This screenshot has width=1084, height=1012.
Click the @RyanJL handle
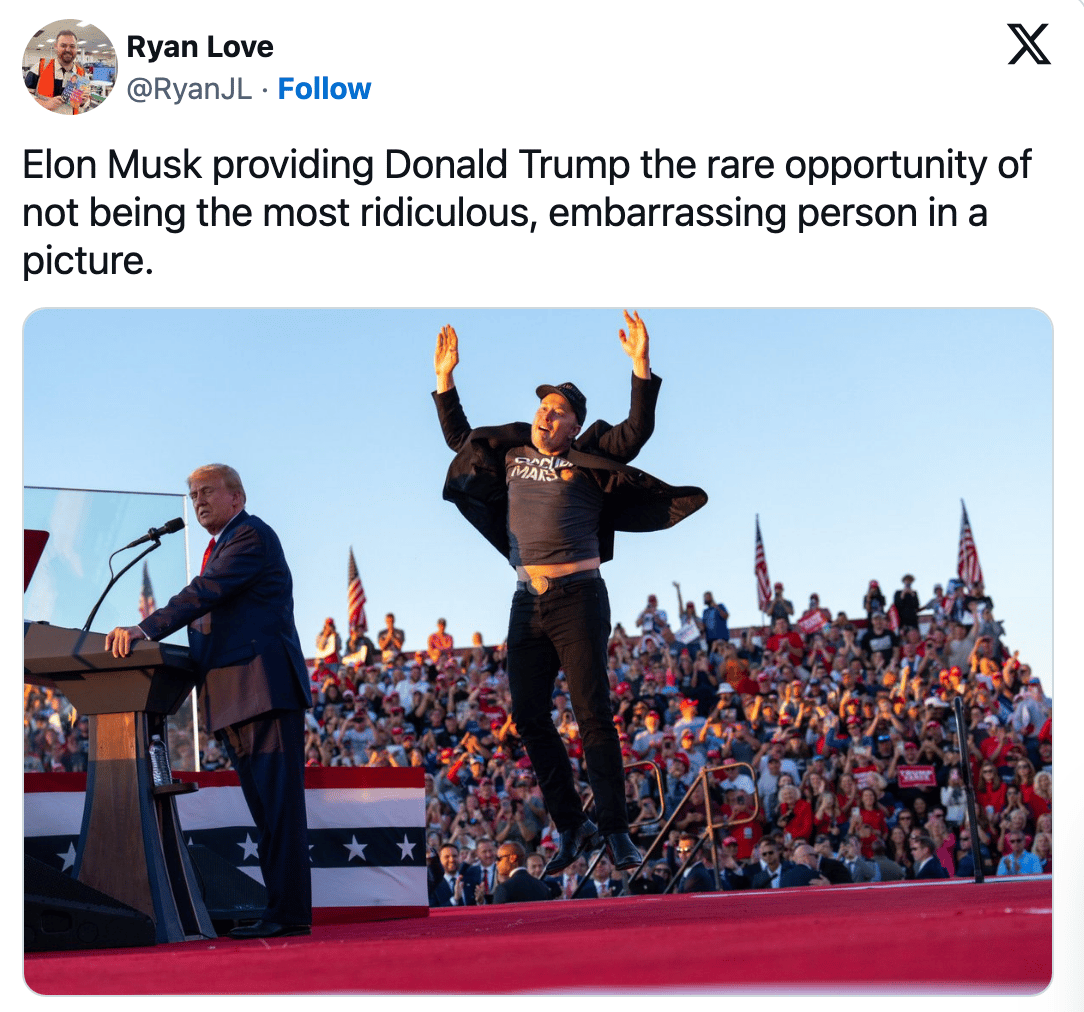pyautogui.click(x=189, y=89)
